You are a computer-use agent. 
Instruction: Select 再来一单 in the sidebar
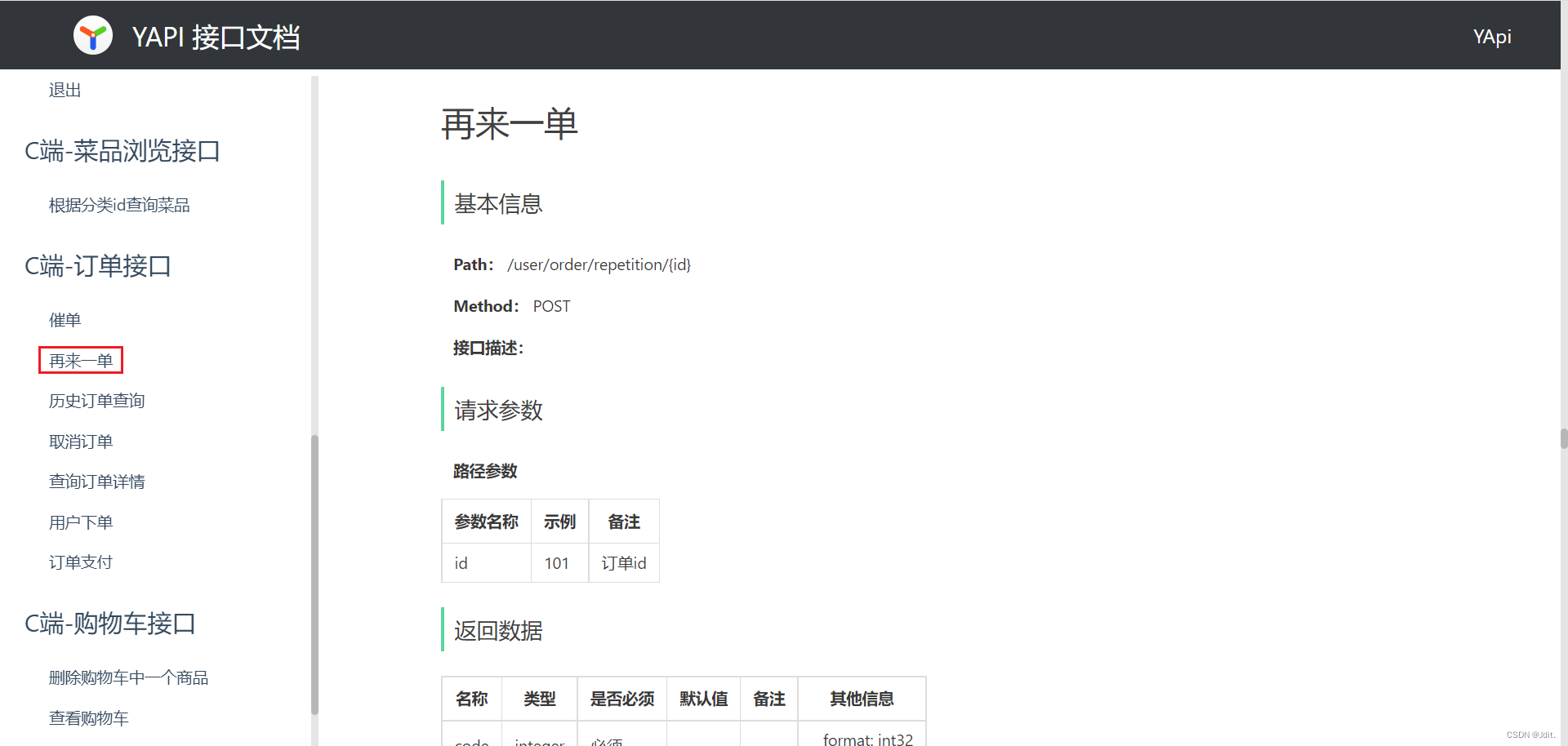80,360
